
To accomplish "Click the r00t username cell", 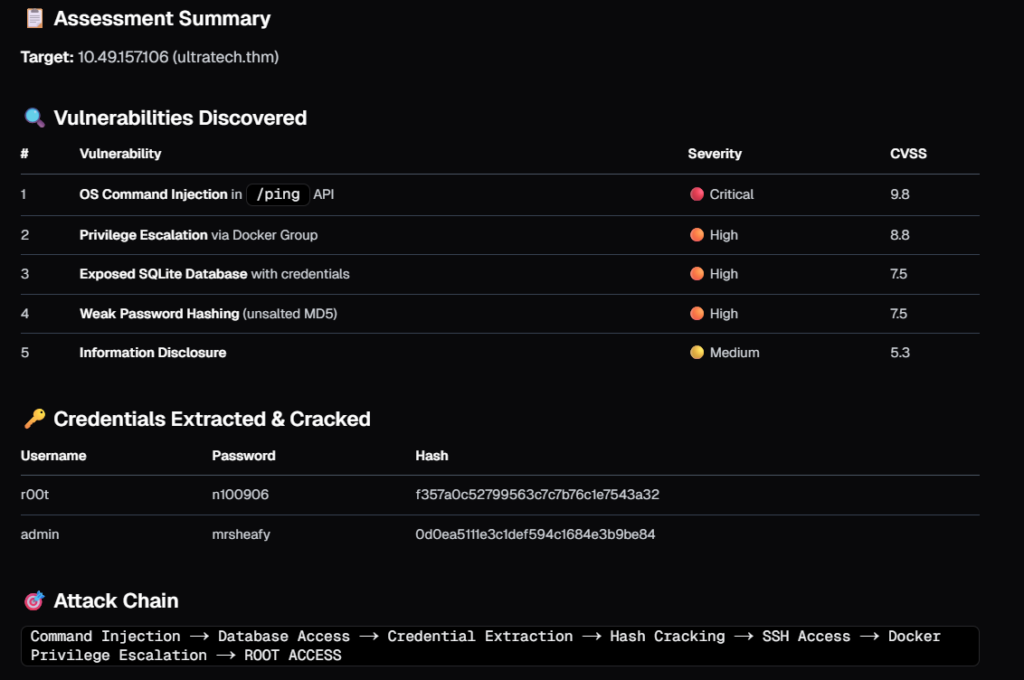I will 36,495.
